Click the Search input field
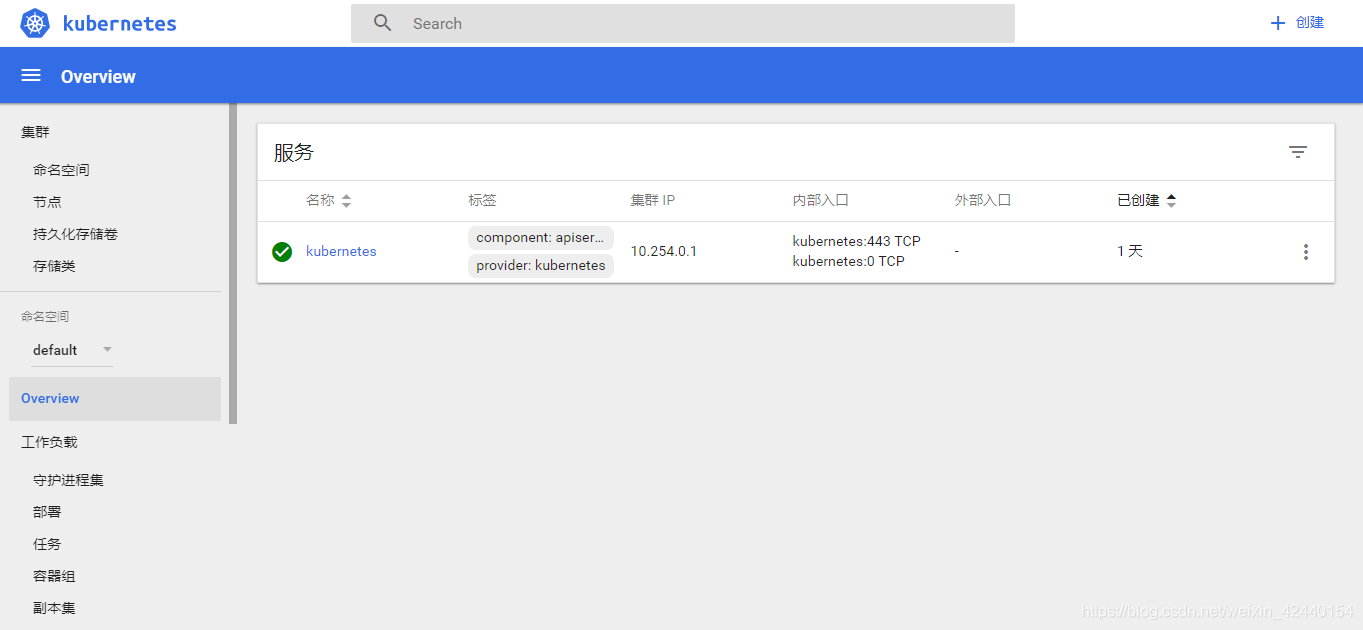Viewport: 1363px width, 630px height. [x=682, y=23]
